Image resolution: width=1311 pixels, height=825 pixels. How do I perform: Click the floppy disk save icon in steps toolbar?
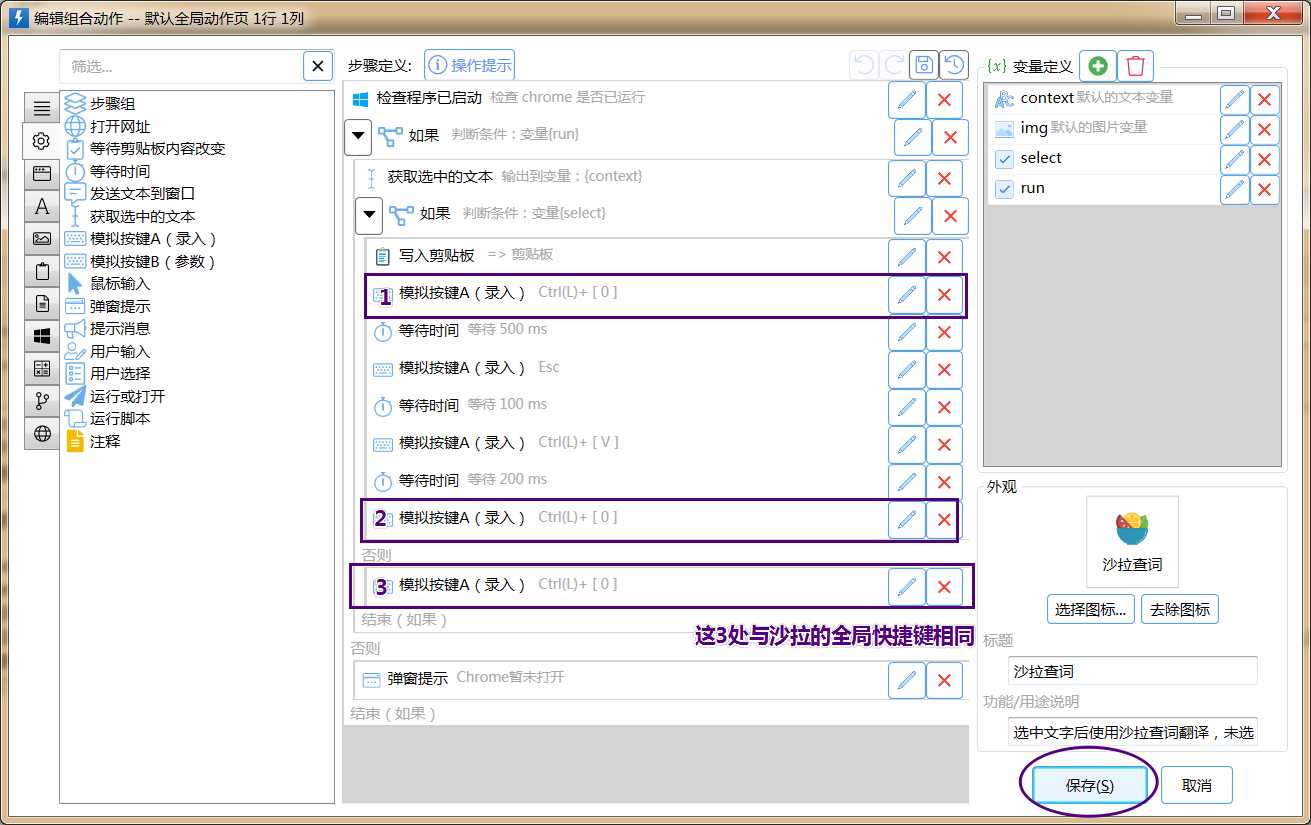(924, 65)
